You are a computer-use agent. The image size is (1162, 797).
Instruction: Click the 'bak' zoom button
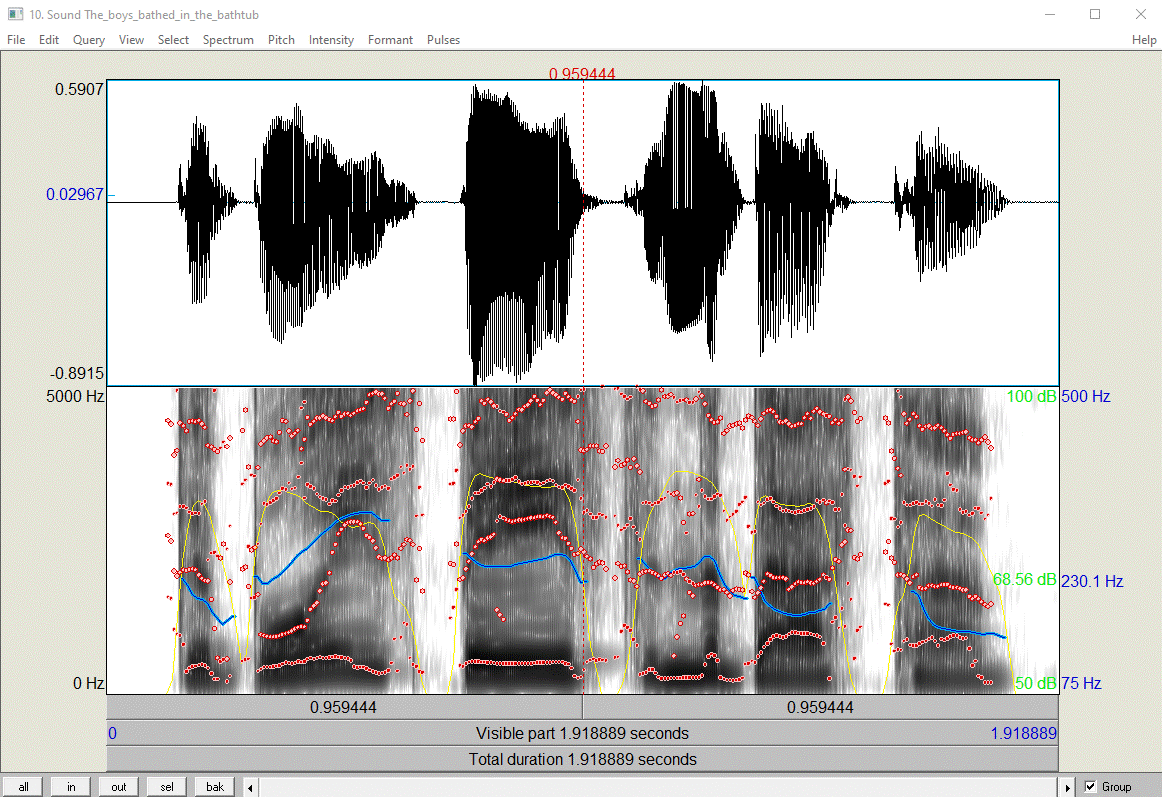215,787
